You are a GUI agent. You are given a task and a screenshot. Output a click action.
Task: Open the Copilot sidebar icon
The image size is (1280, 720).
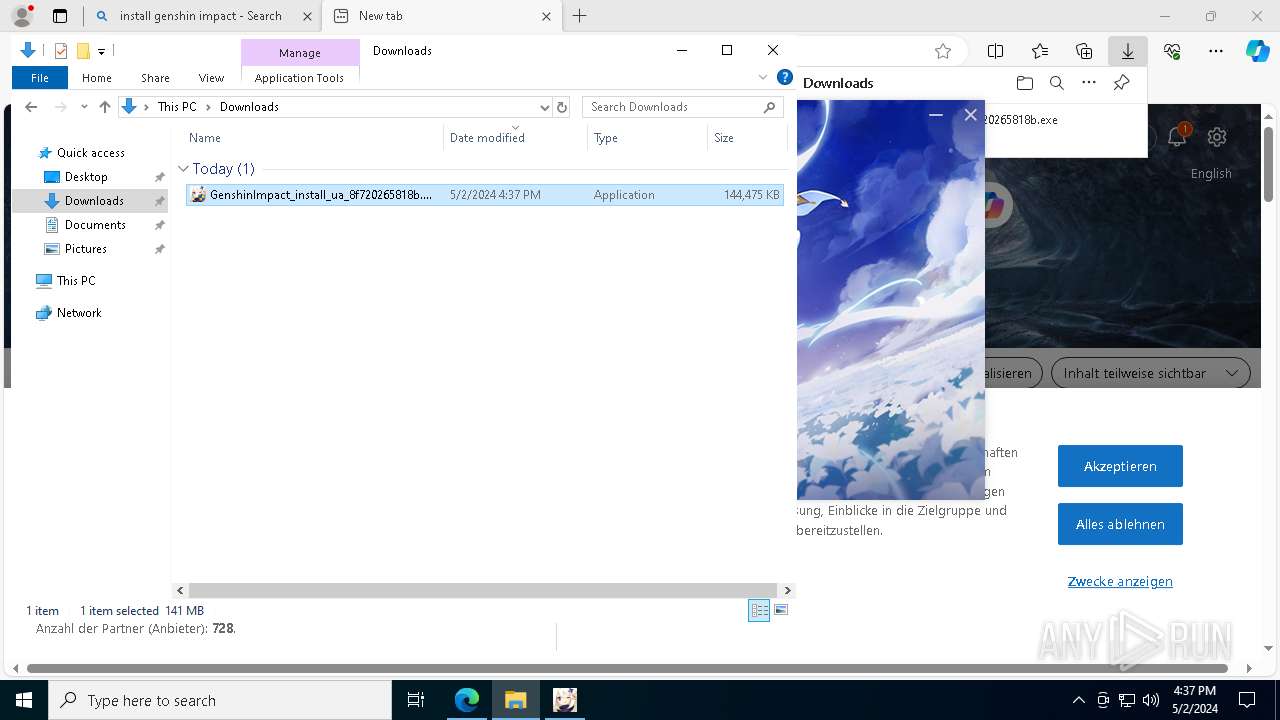(1257, 51)
